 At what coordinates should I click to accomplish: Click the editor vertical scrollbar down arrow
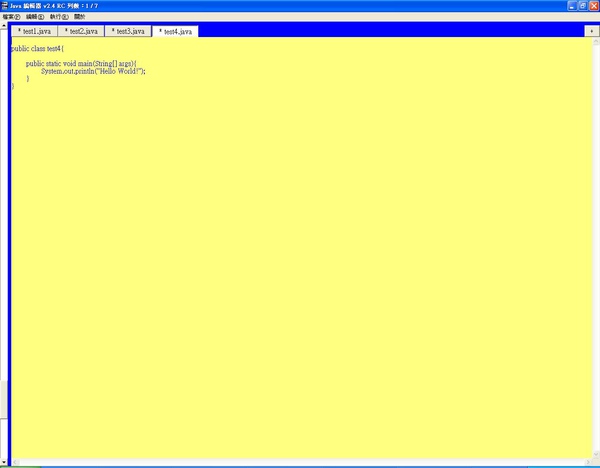pyautogui.click(x=596, y=455)
